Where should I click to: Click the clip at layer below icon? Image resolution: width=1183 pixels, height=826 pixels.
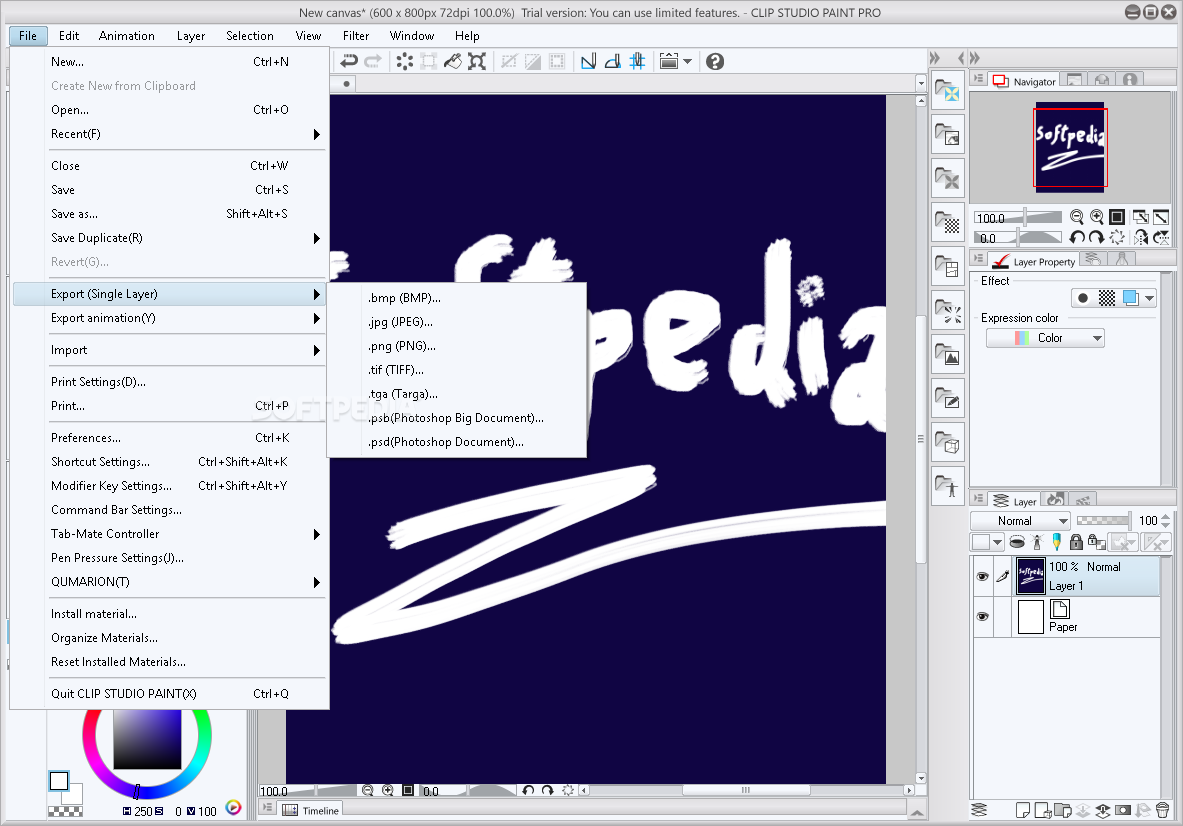(1016, 542)
